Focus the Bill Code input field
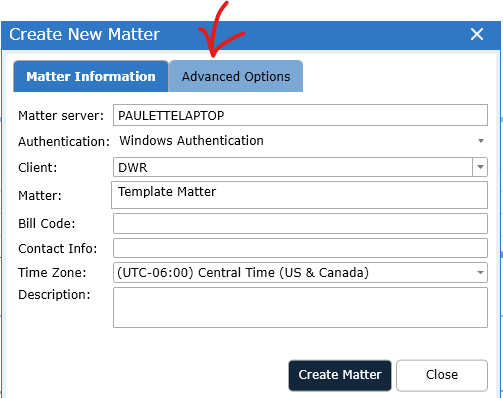Image resolution: width=503 pixels, height=398 pixels. tap(300, 223)
